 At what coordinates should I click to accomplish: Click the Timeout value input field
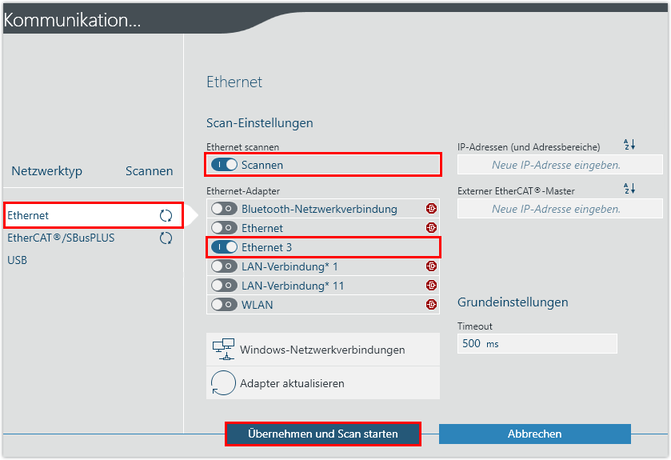click(x=537, y=344)
